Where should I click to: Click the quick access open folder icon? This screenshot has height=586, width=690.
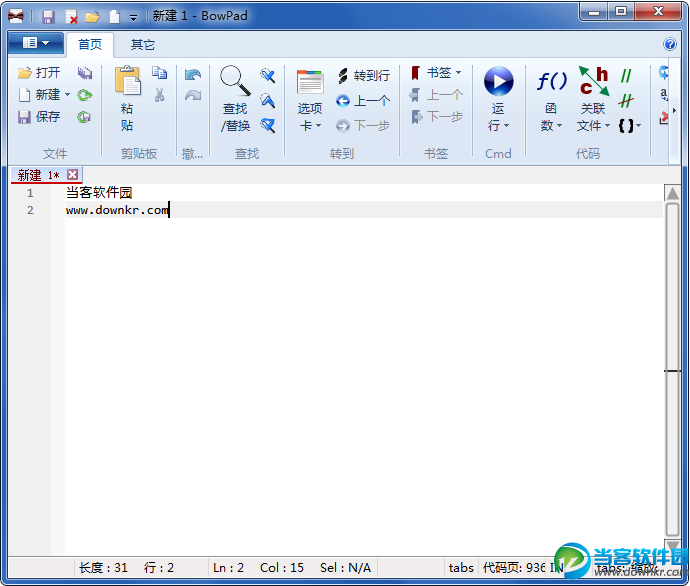[93, 17]
